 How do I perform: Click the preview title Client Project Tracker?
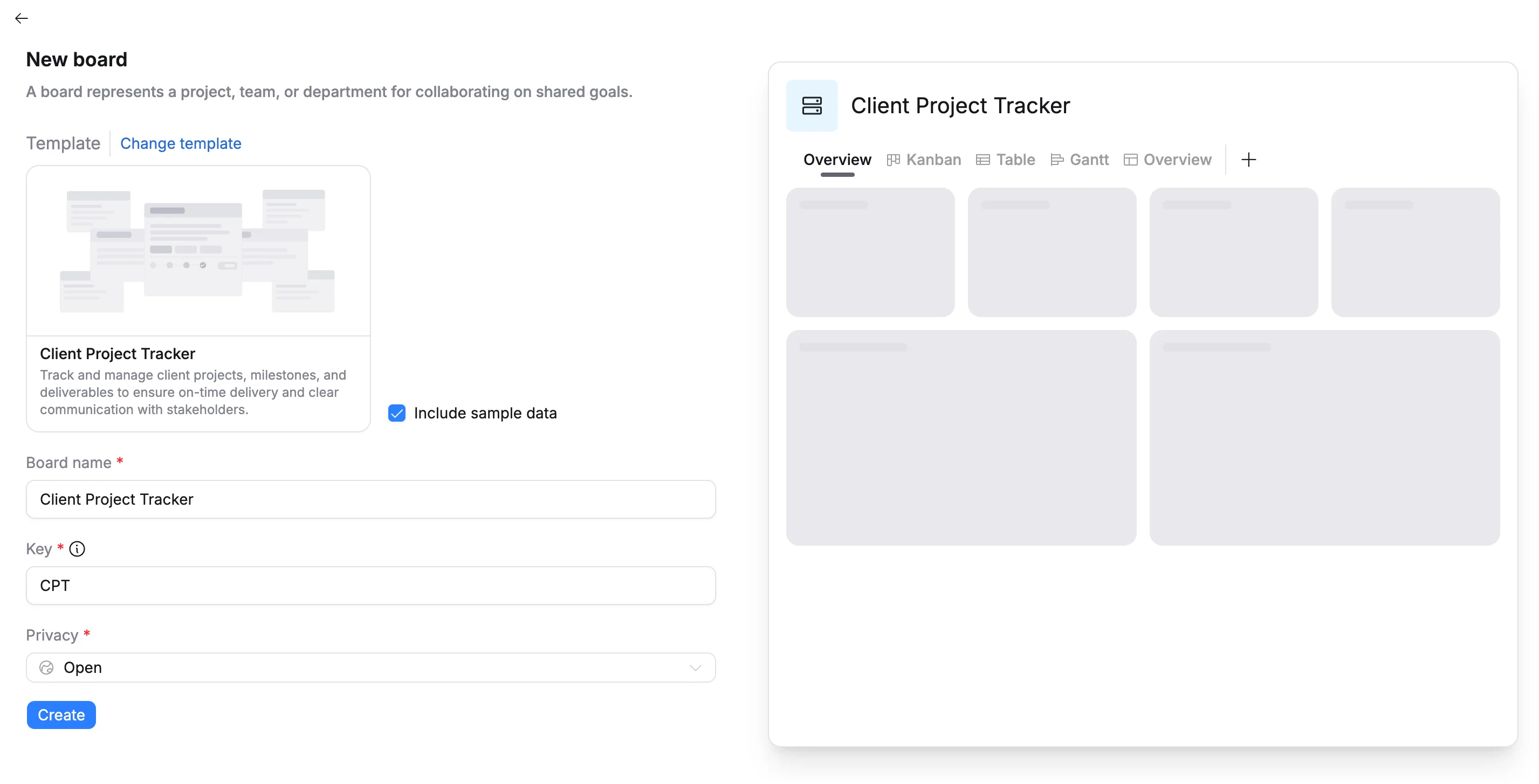pyautogui.click(x=960, y=106)
